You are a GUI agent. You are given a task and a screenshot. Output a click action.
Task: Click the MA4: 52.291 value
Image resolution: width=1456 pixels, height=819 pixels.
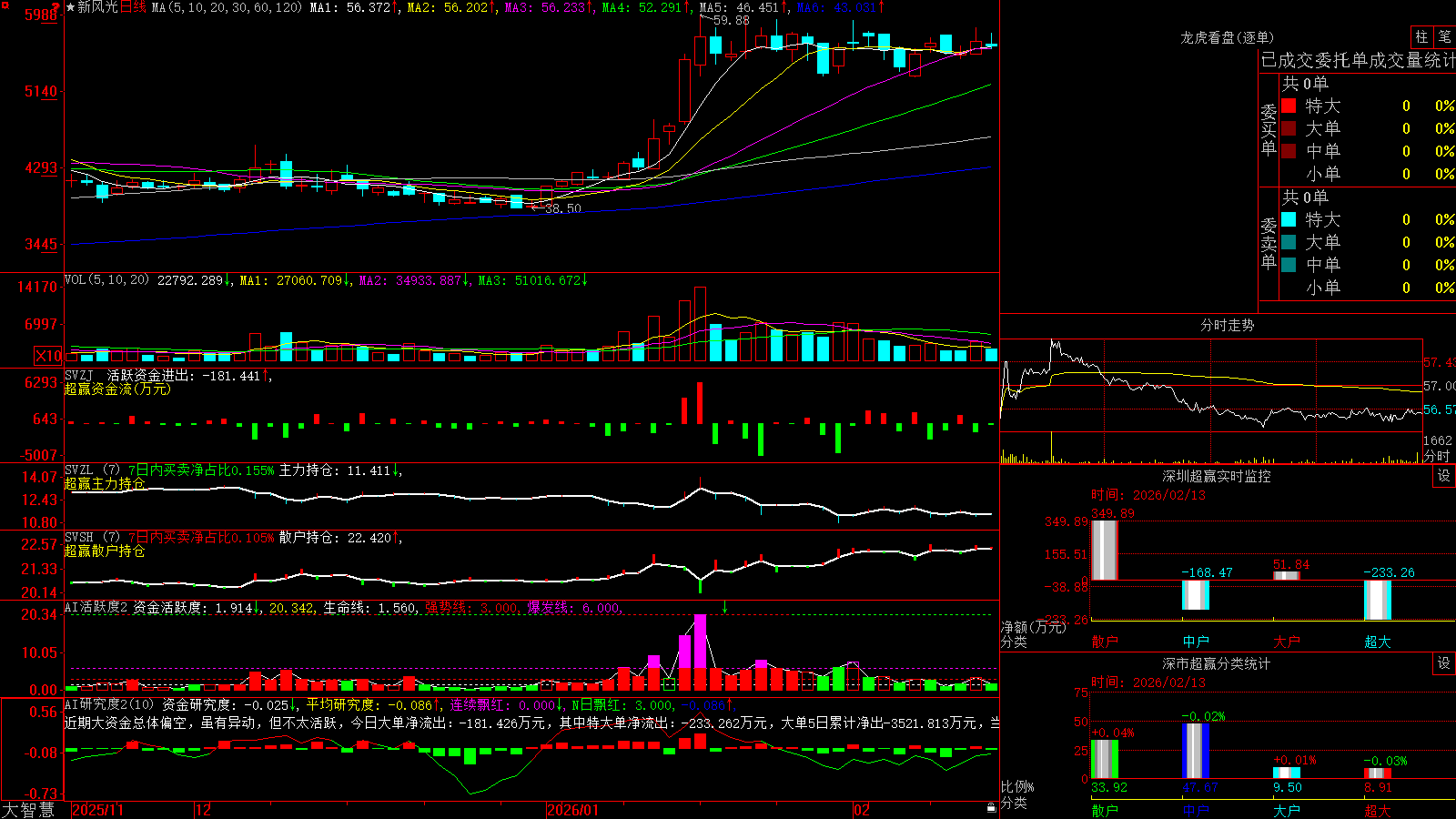pos(642,7)
